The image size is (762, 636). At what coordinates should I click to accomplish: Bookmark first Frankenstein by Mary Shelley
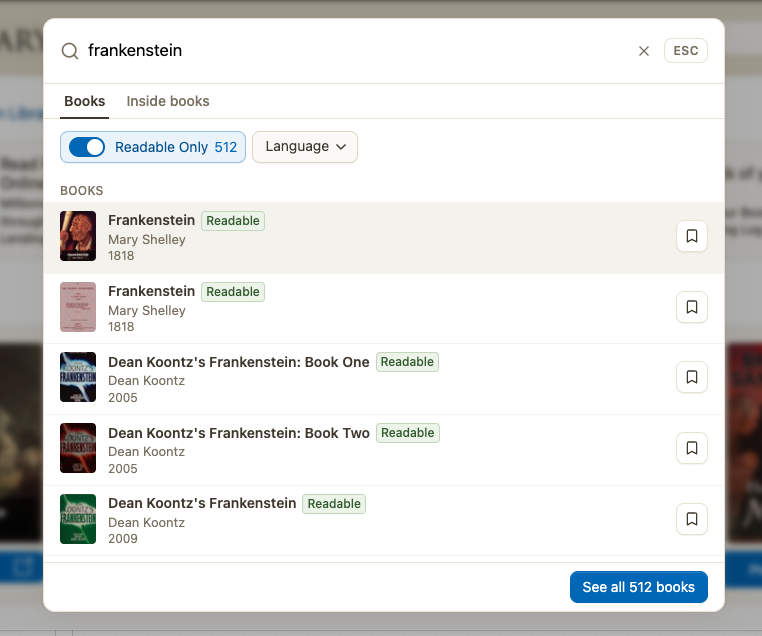click(692, 236)
